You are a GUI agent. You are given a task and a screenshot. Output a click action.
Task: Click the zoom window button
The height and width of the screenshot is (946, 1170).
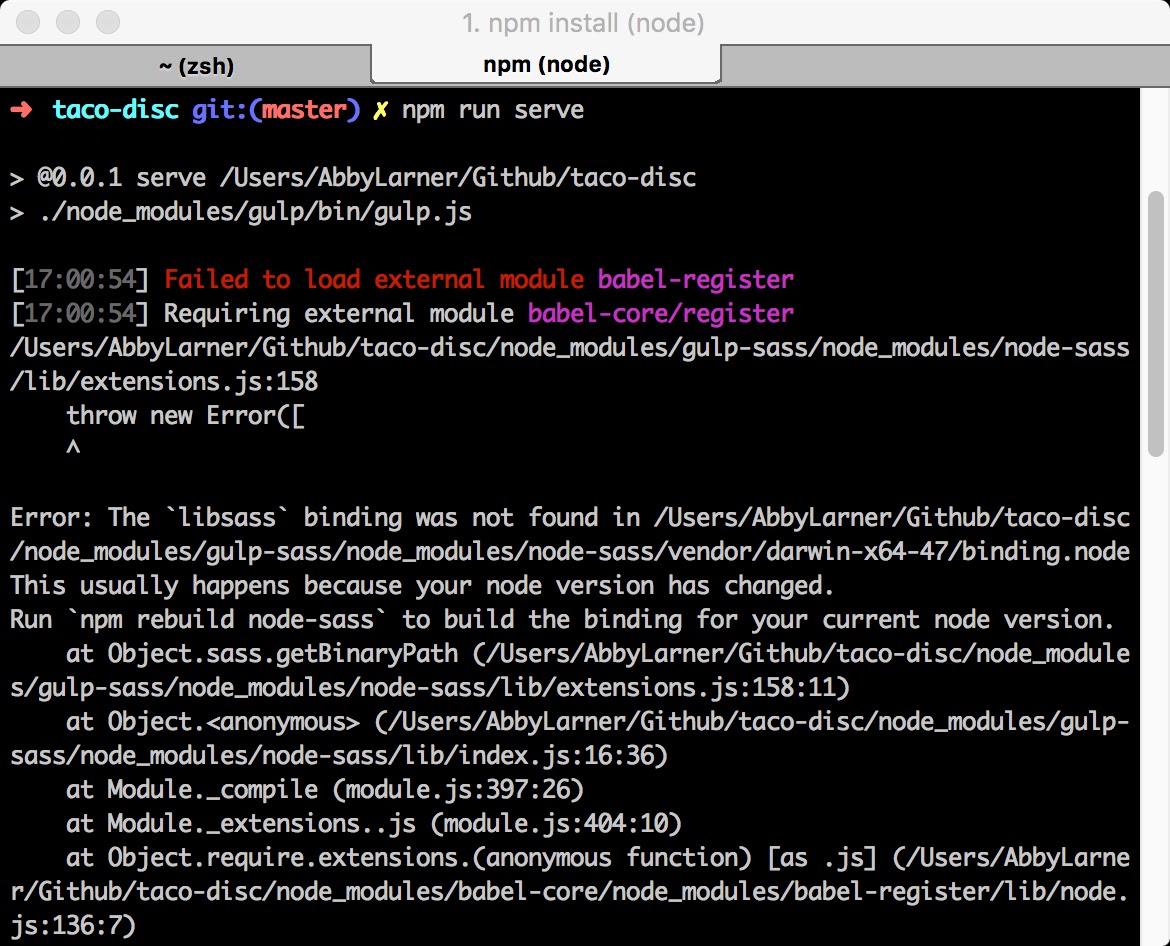108,22
